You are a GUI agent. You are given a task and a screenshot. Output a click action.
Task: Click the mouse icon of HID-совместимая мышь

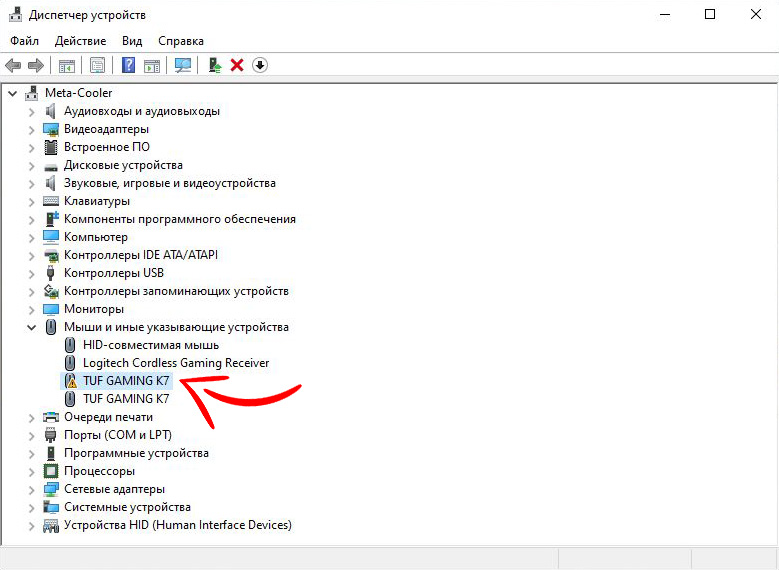70,345
